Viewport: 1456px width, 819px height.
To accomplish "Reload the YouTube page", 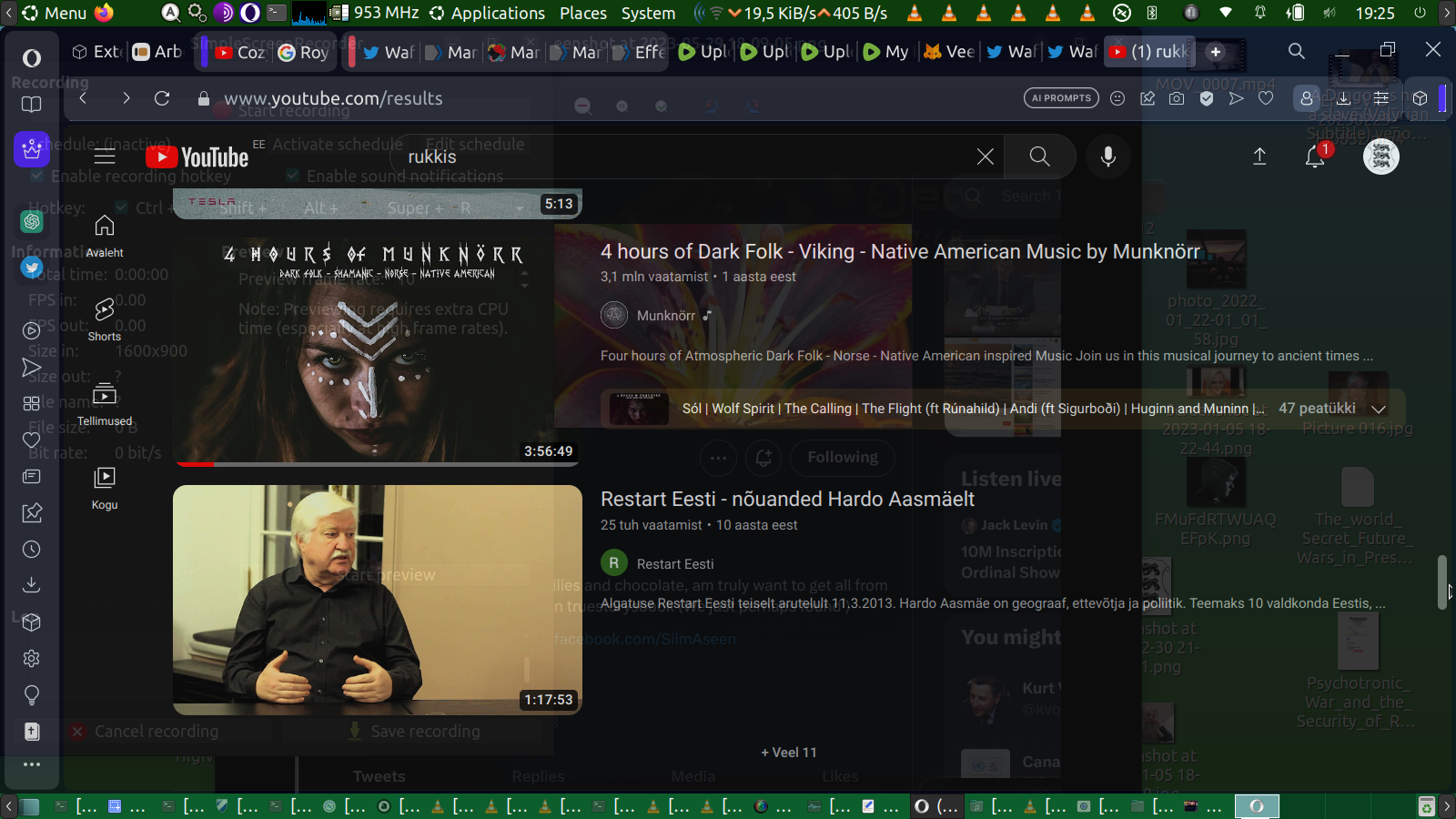I will (x=162, y=98).
